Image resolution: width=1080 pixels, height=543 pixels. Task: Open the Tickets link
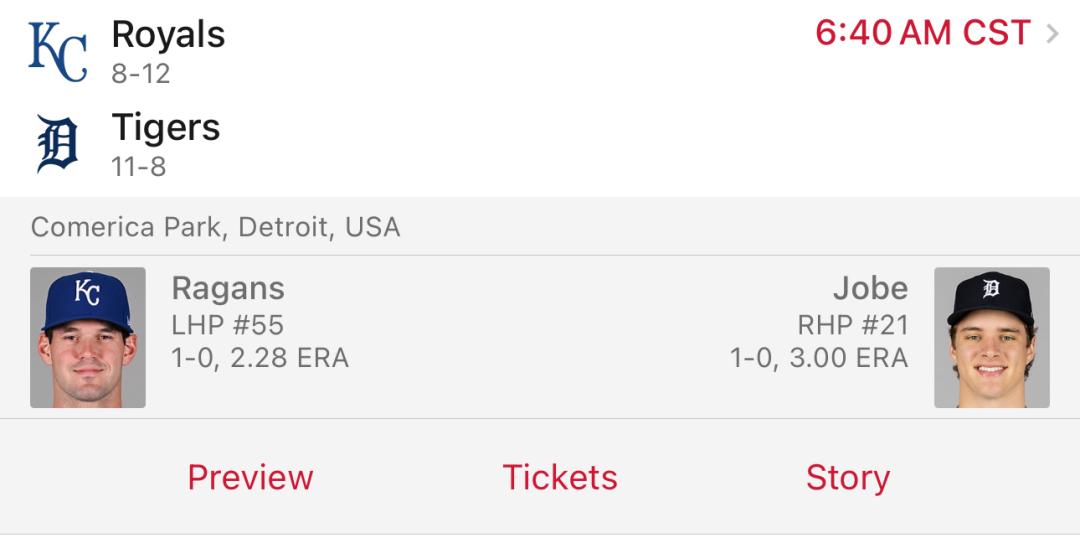pyautogui.click(x=560, y=477)
